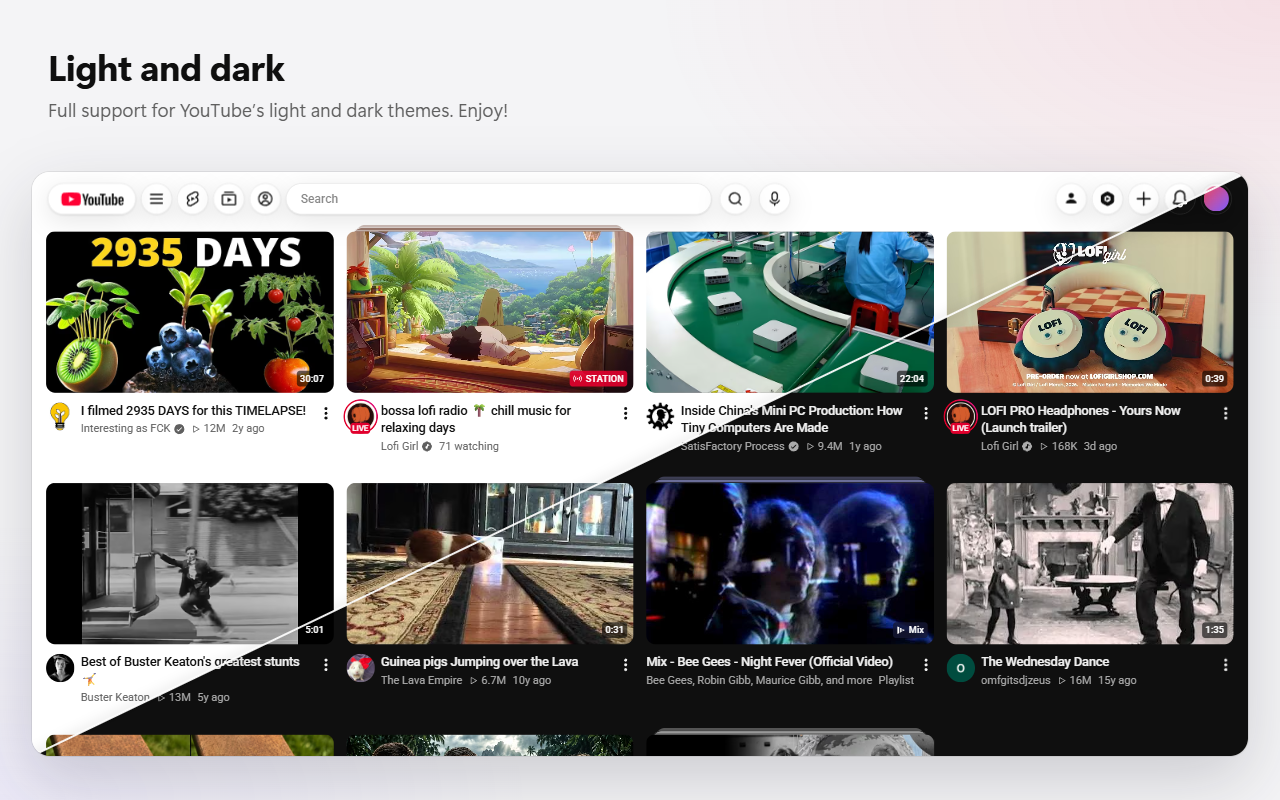The image size is (1280, 800).
Task: Click the person silhouette icon in header
Action: pyautogui.click(x=1071, y=199)
